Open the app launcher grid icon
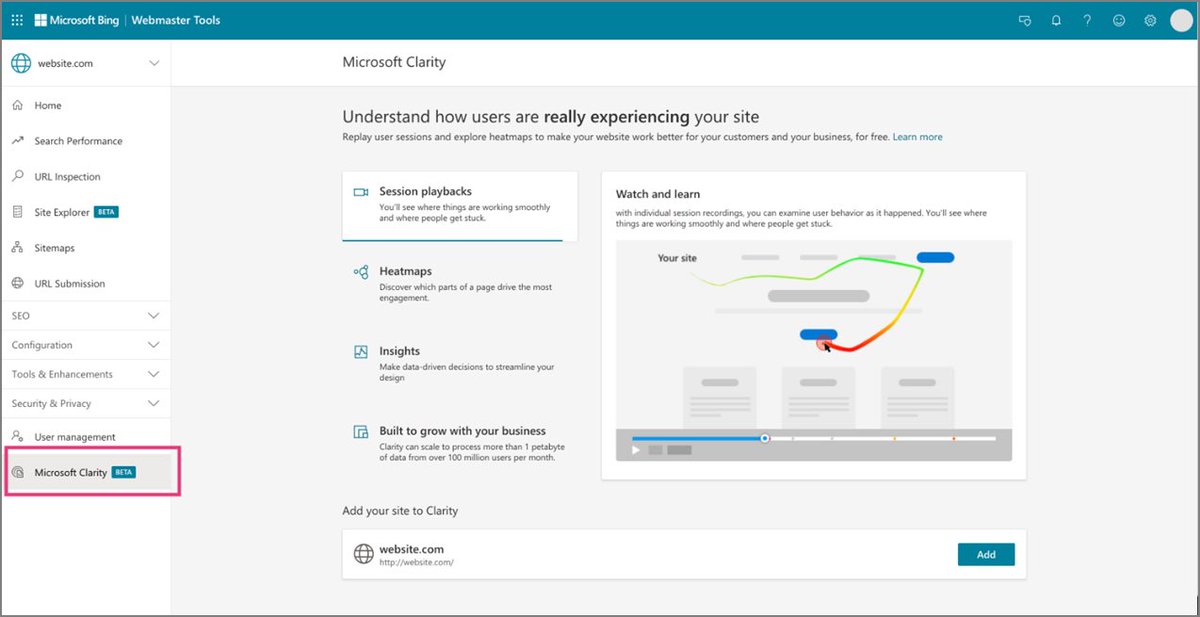Image resolution: width=1200 pixels, height=617 pixels. (x=17, y=20)
